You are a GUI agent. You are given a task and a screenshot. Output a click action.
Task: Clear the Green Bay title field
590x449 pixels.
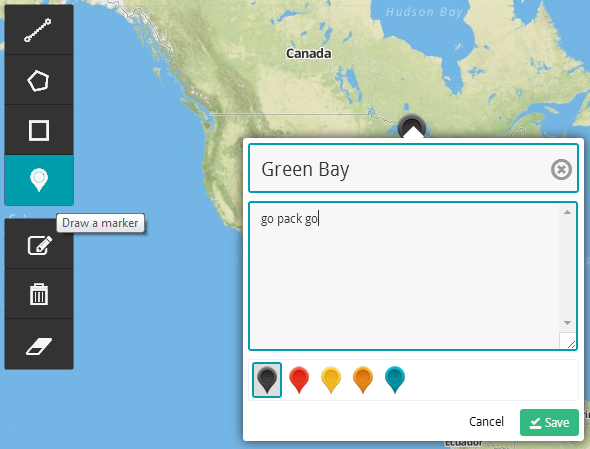click(x=561, y=169)
